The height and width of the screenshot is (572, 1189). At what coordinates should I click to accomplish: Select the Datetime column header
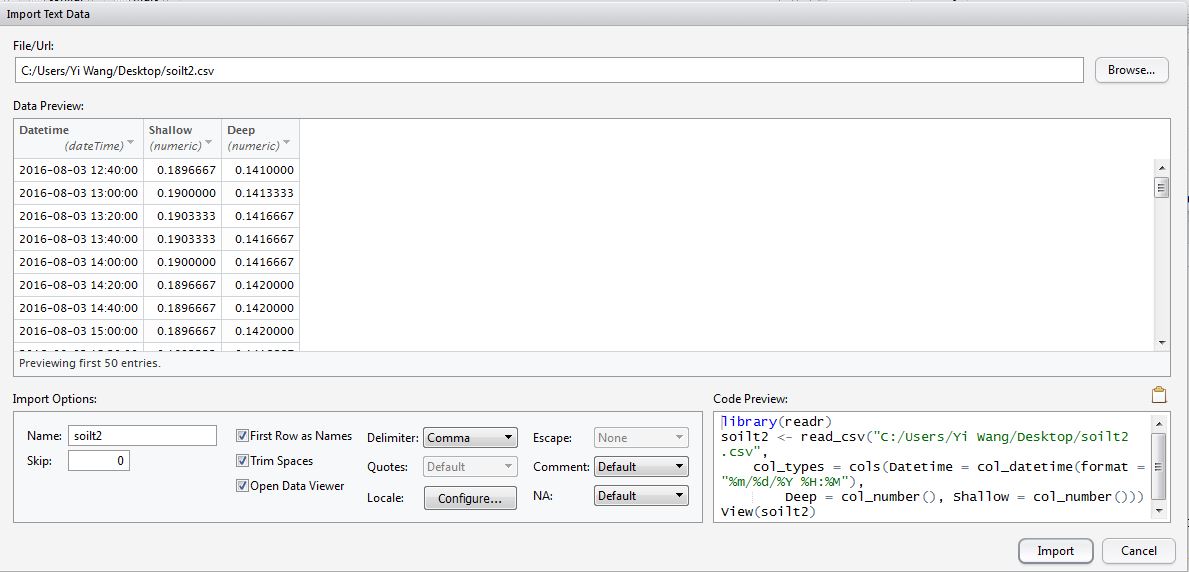tap(79, 137)
